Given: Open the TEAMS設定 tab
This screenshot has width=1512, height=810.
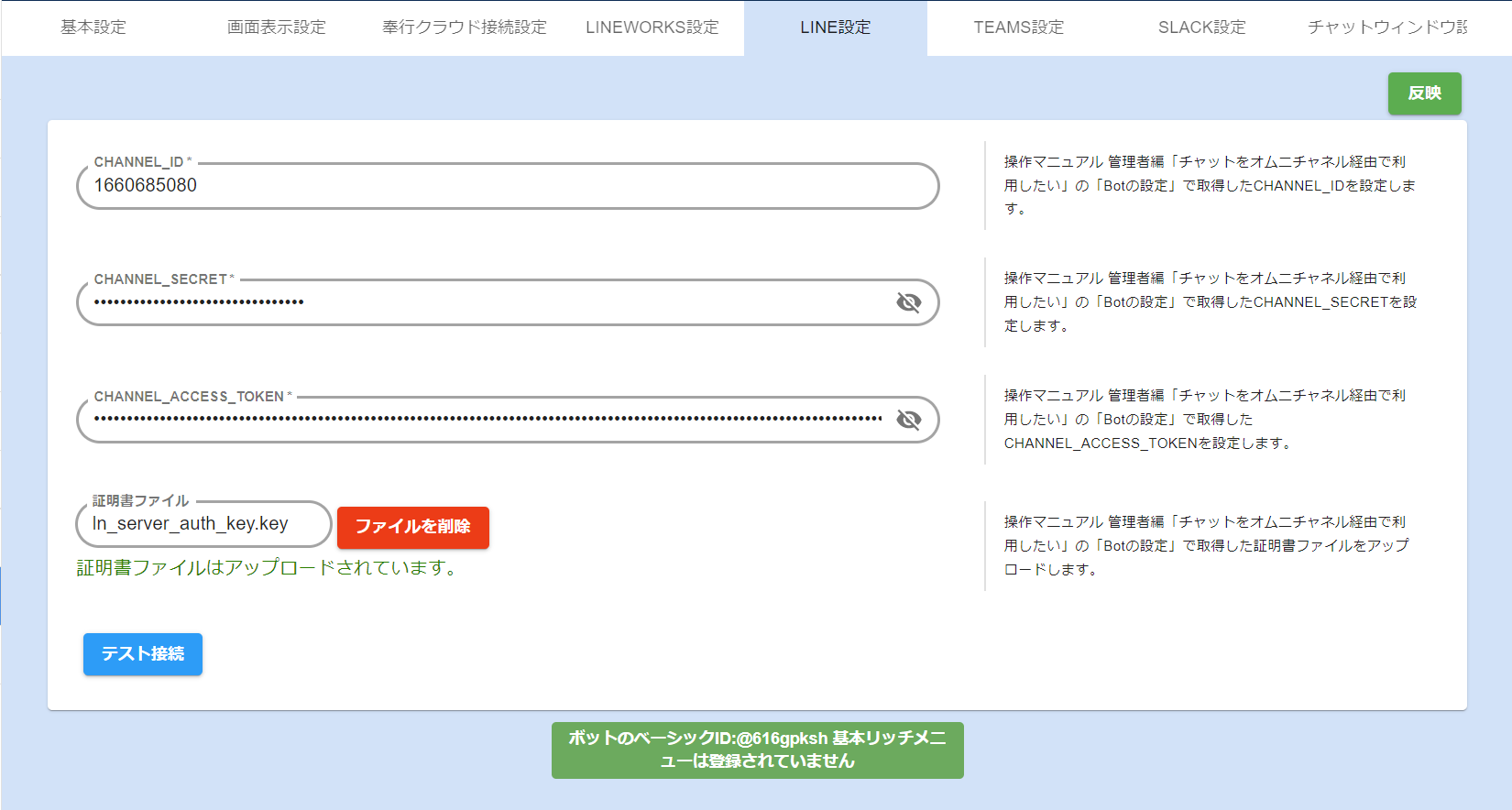Looking at the screenshot, I should click(1019, 27).
